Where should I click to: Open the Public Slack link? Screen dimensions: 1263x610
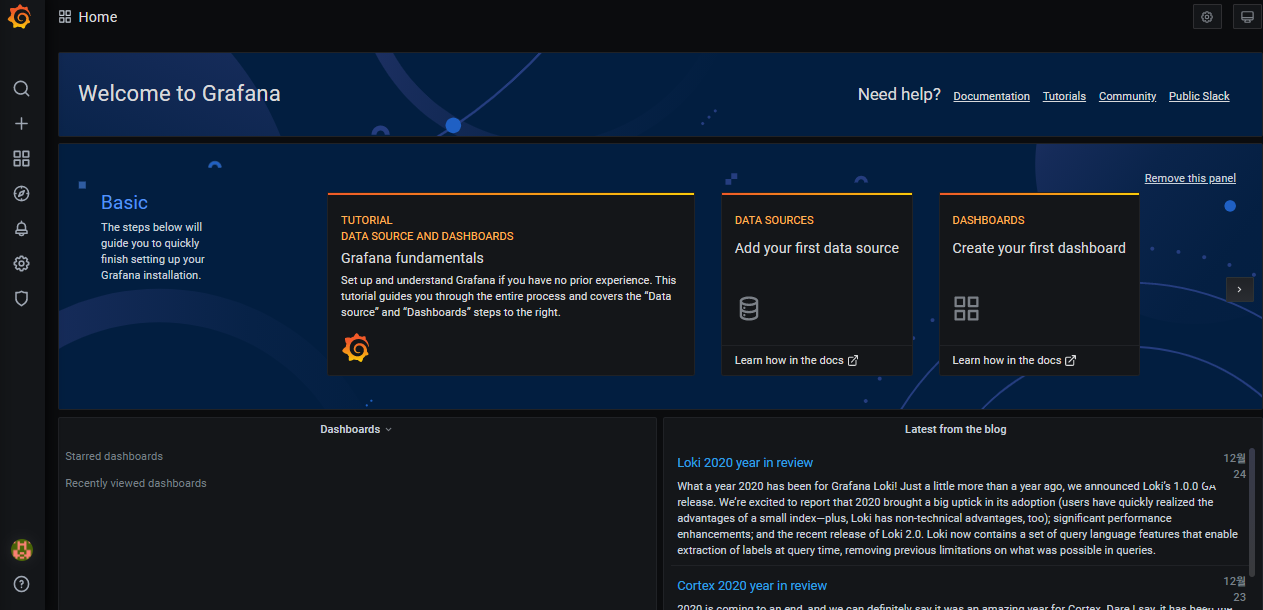pyautogui.click(x=1199, y=96)
